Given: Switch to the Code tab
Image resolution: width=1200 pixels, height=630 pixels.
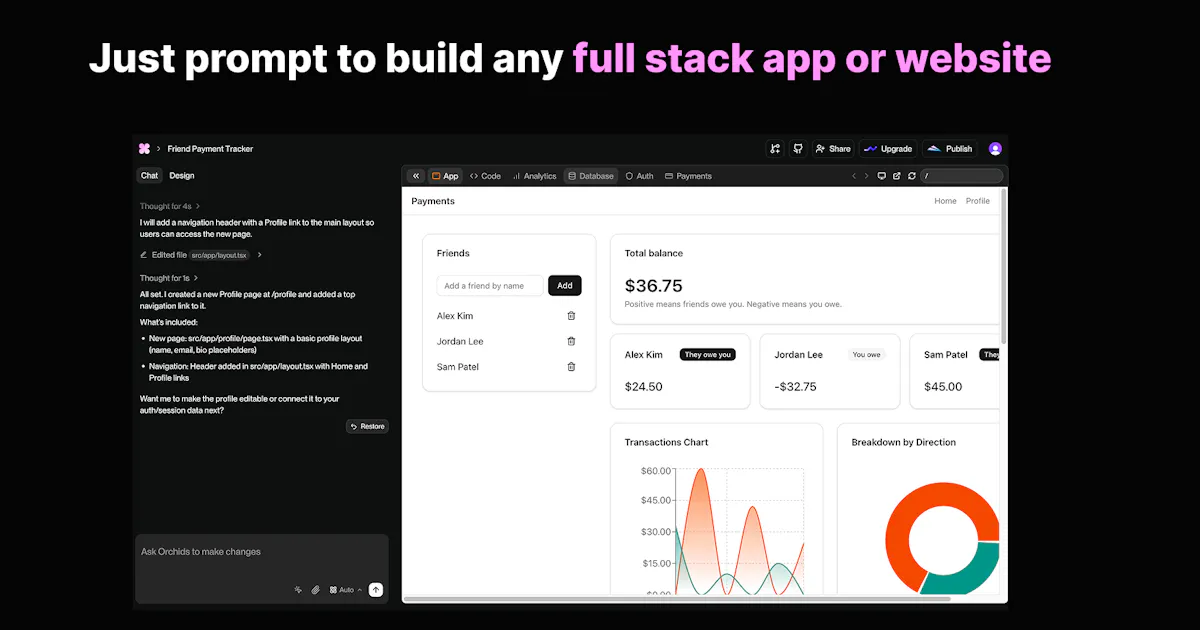Looking at the screenshot, I should tap(485, 176).
